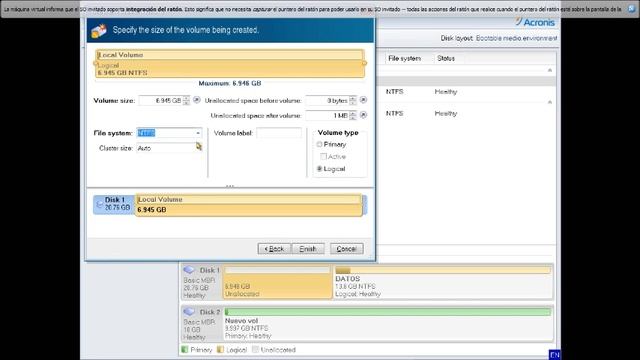
Task: Click the Disk 1 icon in main window
Action: coord(189,270)
